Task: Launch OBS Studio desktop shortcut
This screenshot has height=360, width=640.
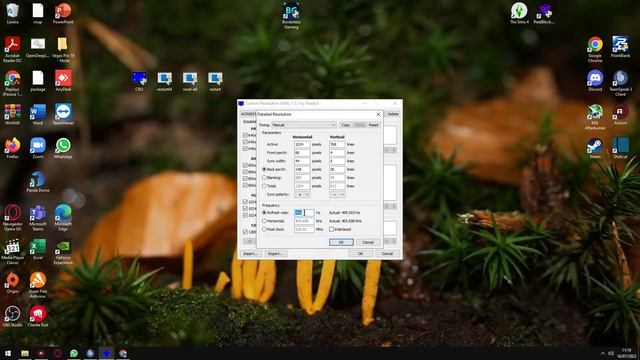Action: (13, 316)
